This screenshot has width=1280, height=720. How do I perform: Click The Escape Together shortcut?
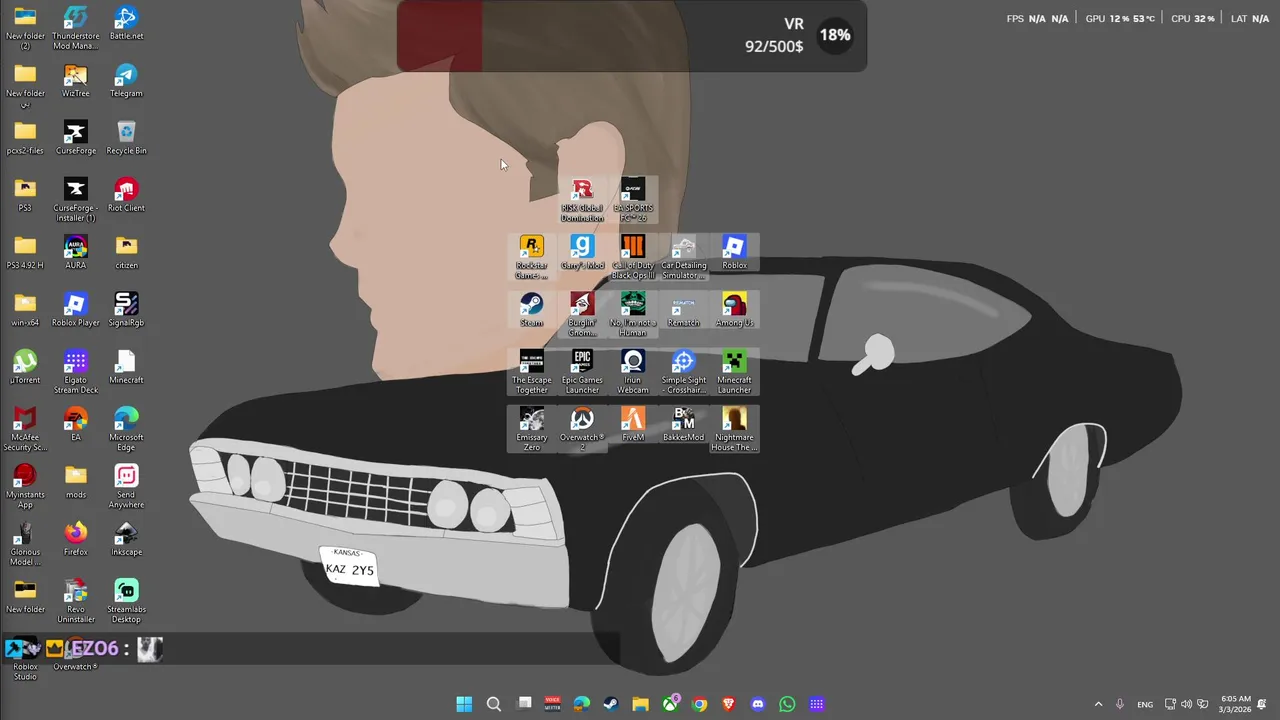tap(531, 372)
